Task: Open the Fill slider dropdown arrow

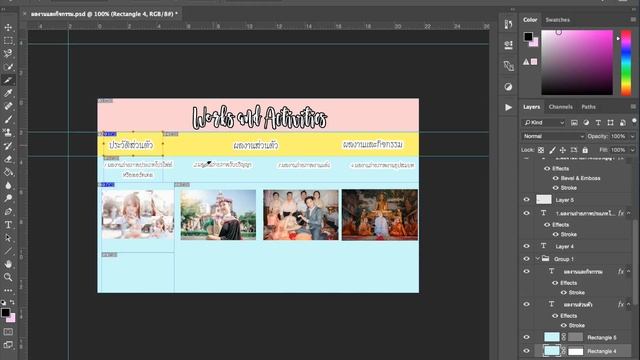Action: [632, 150]
